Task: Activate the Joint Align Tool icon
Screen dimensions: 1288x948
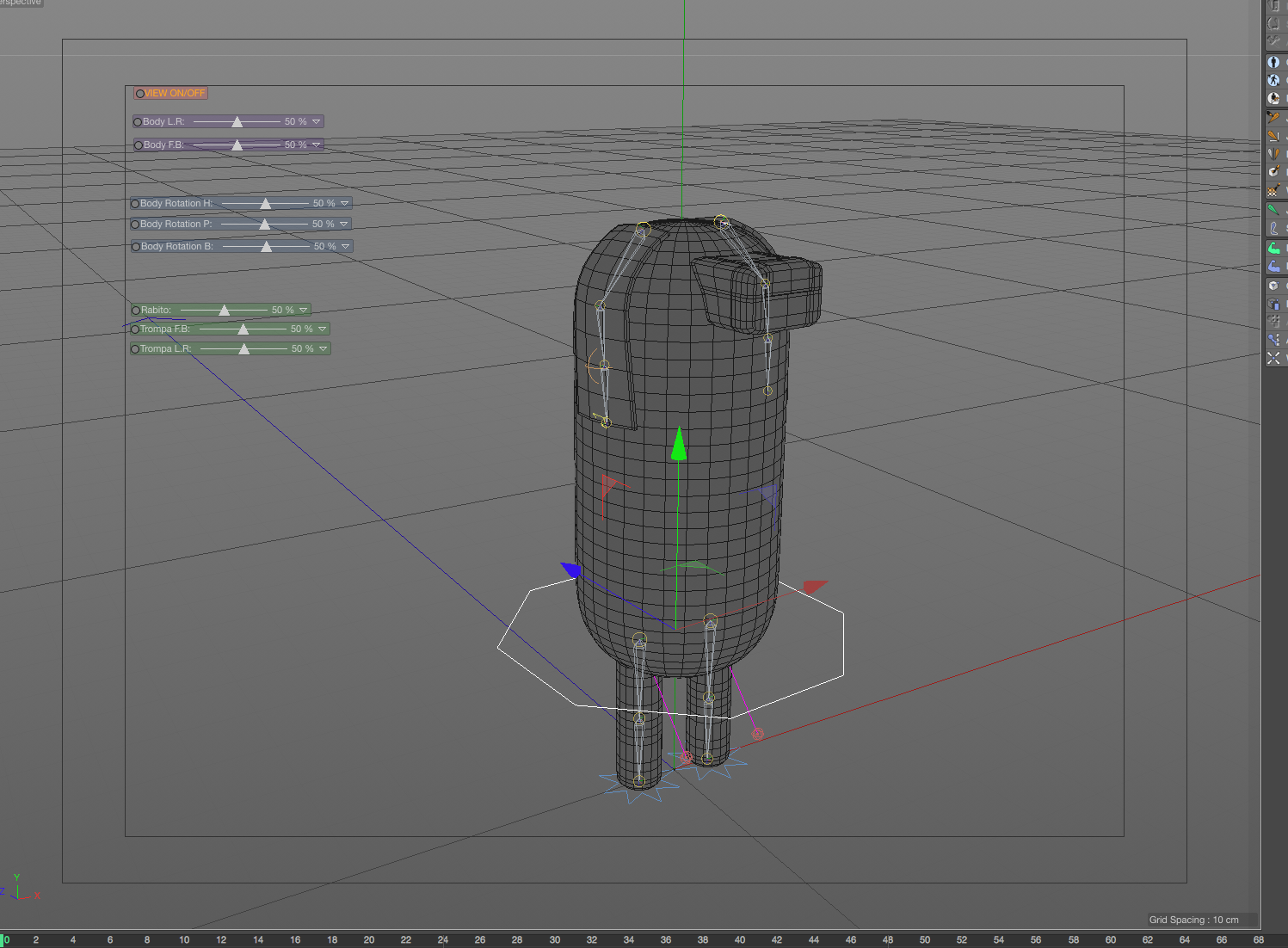Action: pyautogui.click(x=1273, y=136)
